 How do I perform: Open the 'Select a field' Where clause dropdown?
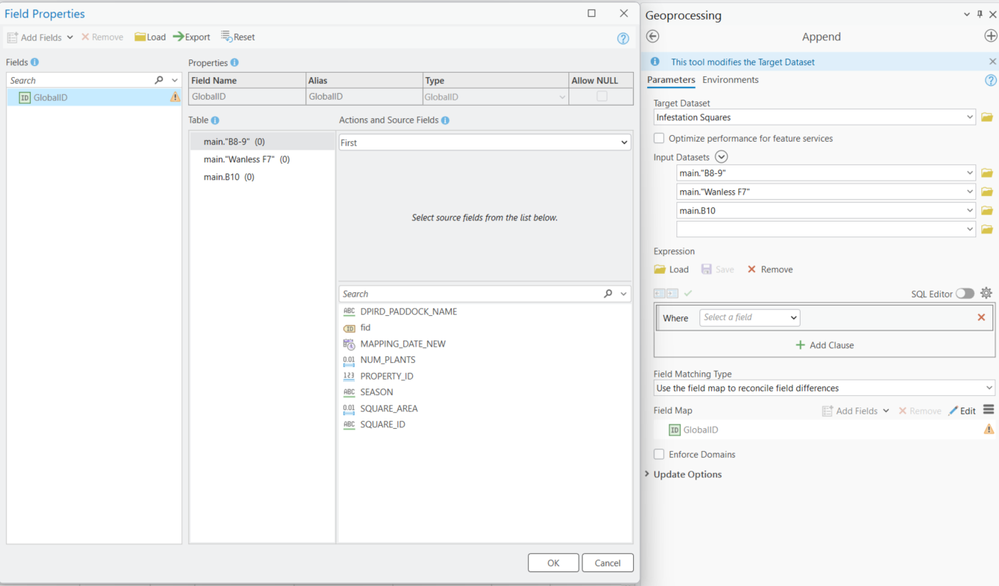click(x=750, y=317)
